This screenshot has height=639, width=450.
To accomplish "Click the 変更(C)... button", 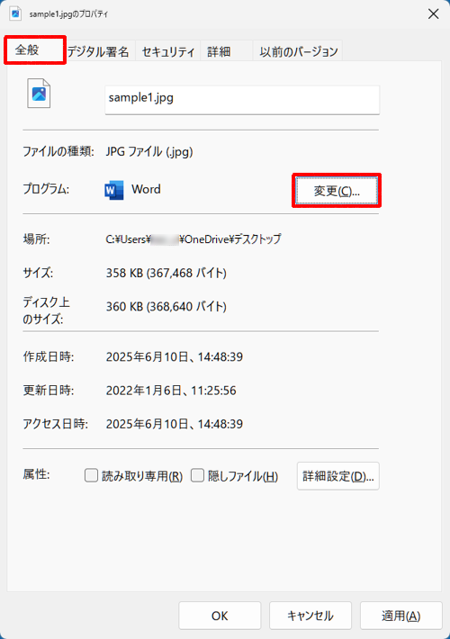I will pos(337,191).
